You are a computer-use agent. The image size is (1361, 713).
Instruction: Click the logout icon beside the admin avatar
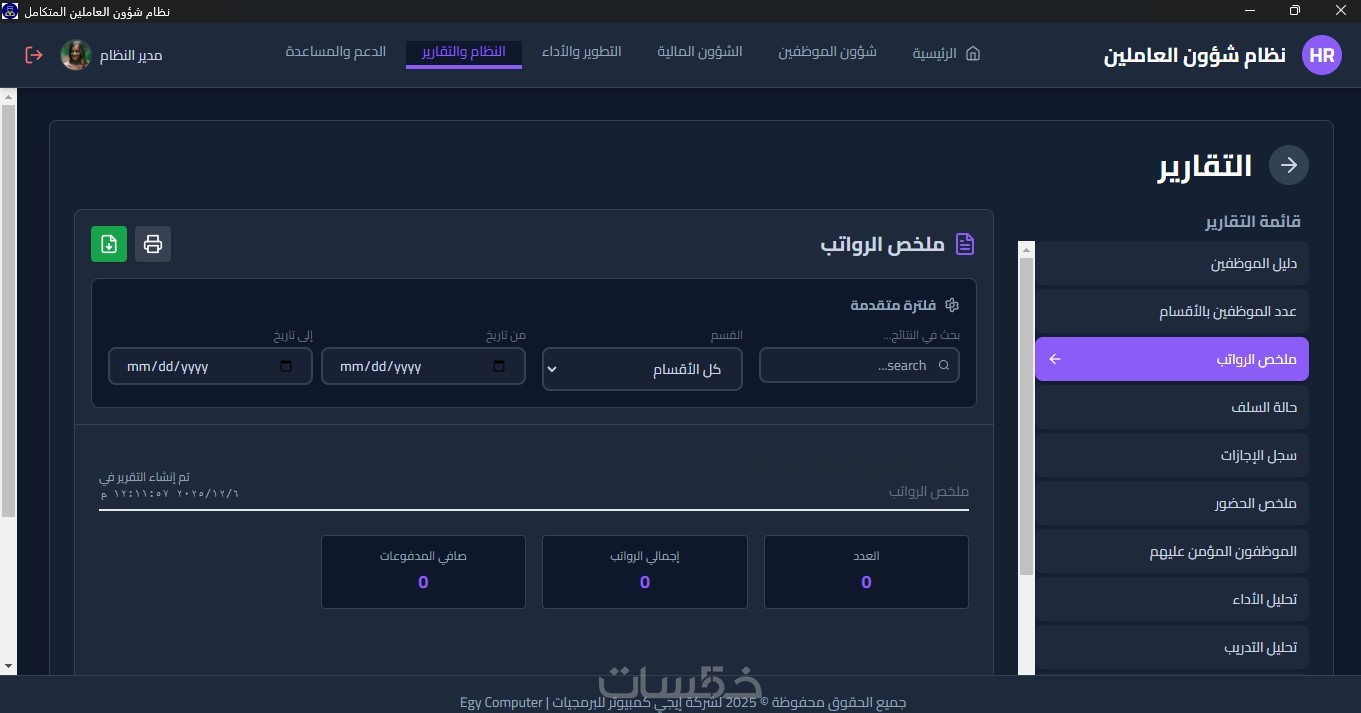[x=34, y=55]
